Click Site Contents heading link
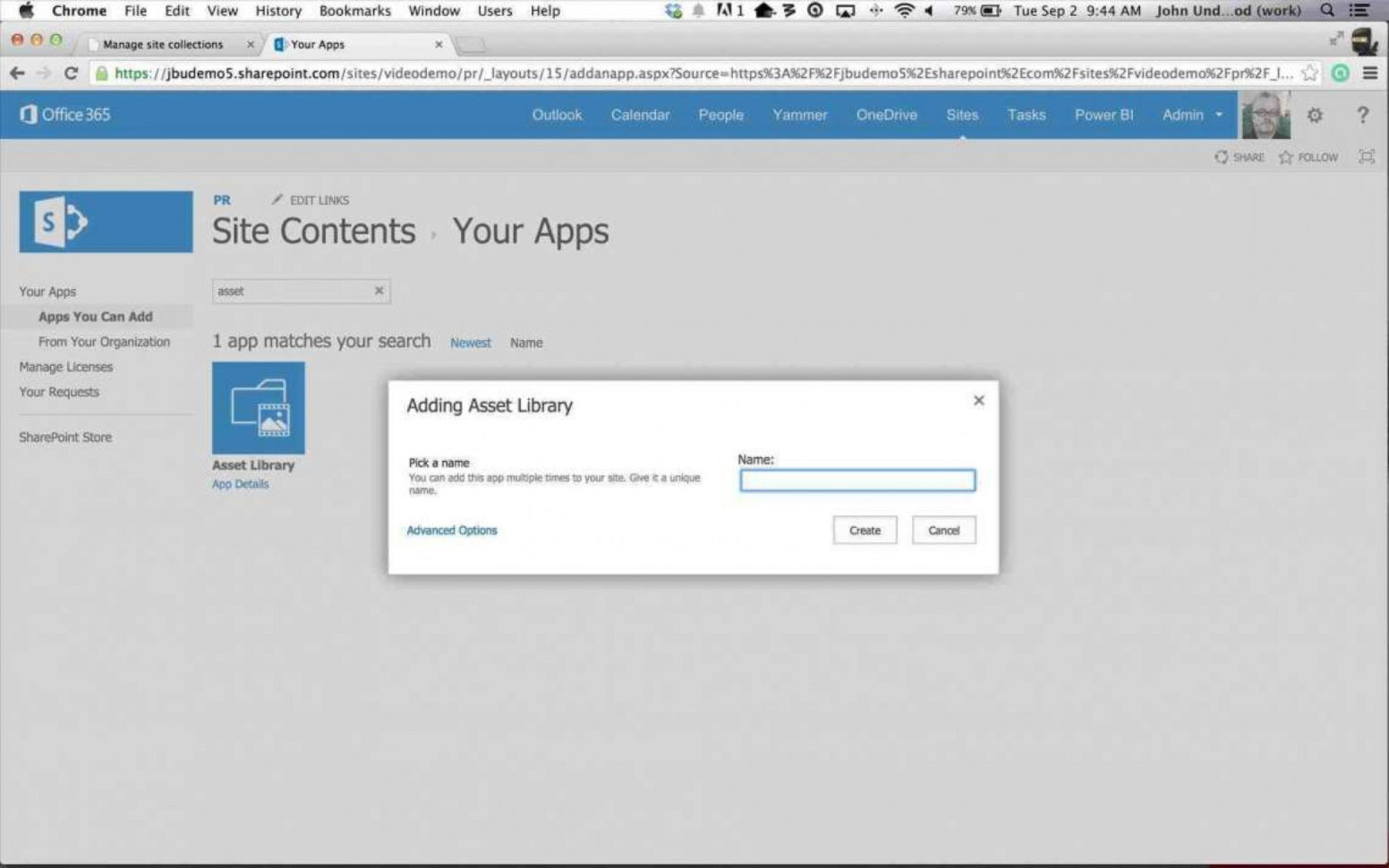This screenshot has width=1389, height=868. 314,232
